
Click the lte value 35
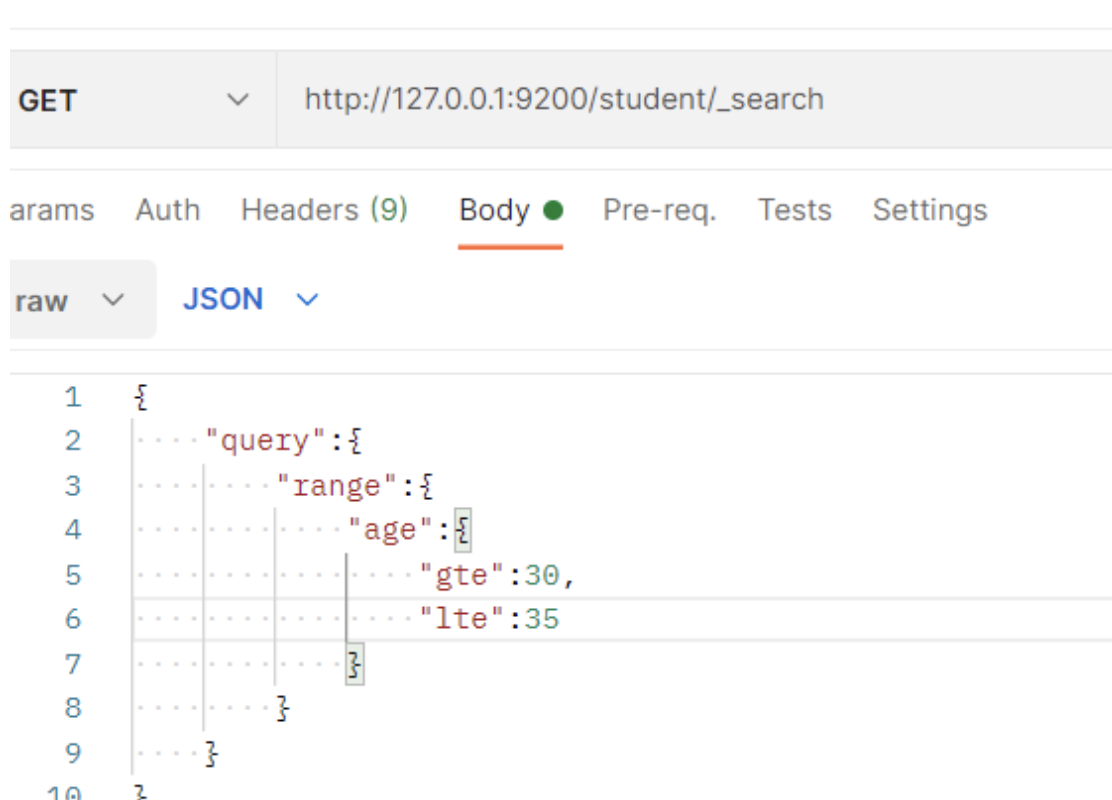coord(542,619)
